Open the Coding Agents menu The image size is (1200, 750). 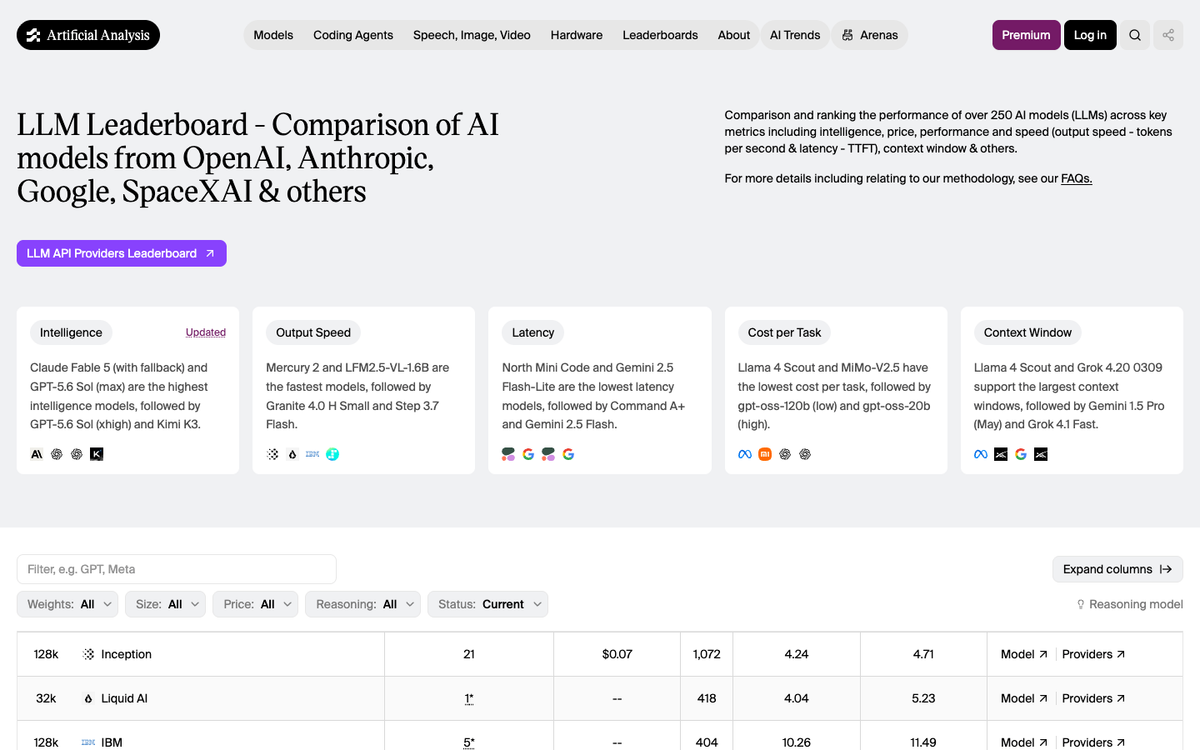(x=353, y=35)
